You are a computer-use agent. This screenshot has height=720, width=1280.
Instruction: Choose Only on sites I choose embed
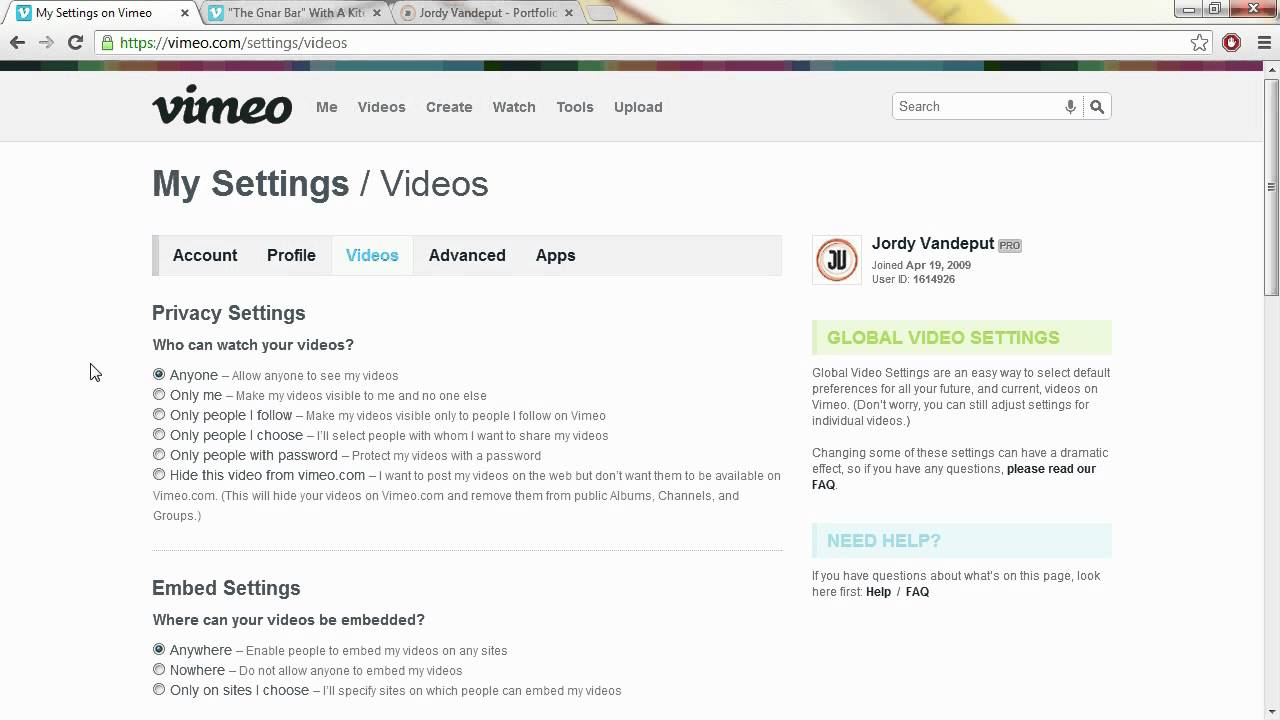pyautogui.click(x=159, y=690)
